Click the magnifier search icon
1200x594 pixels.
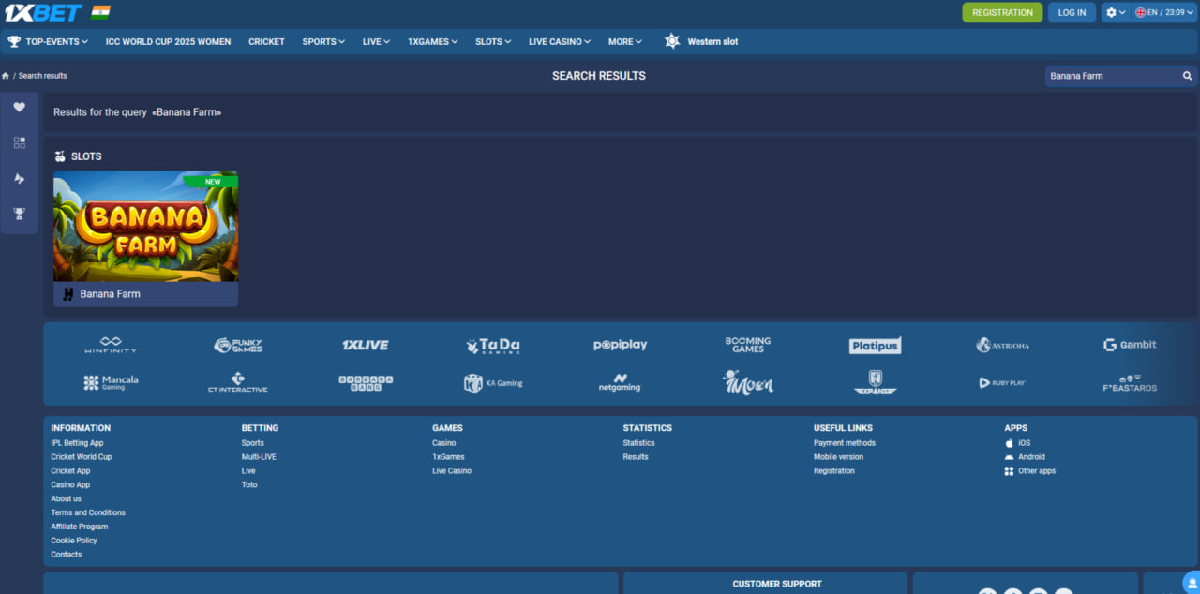tap(1187, 76)
